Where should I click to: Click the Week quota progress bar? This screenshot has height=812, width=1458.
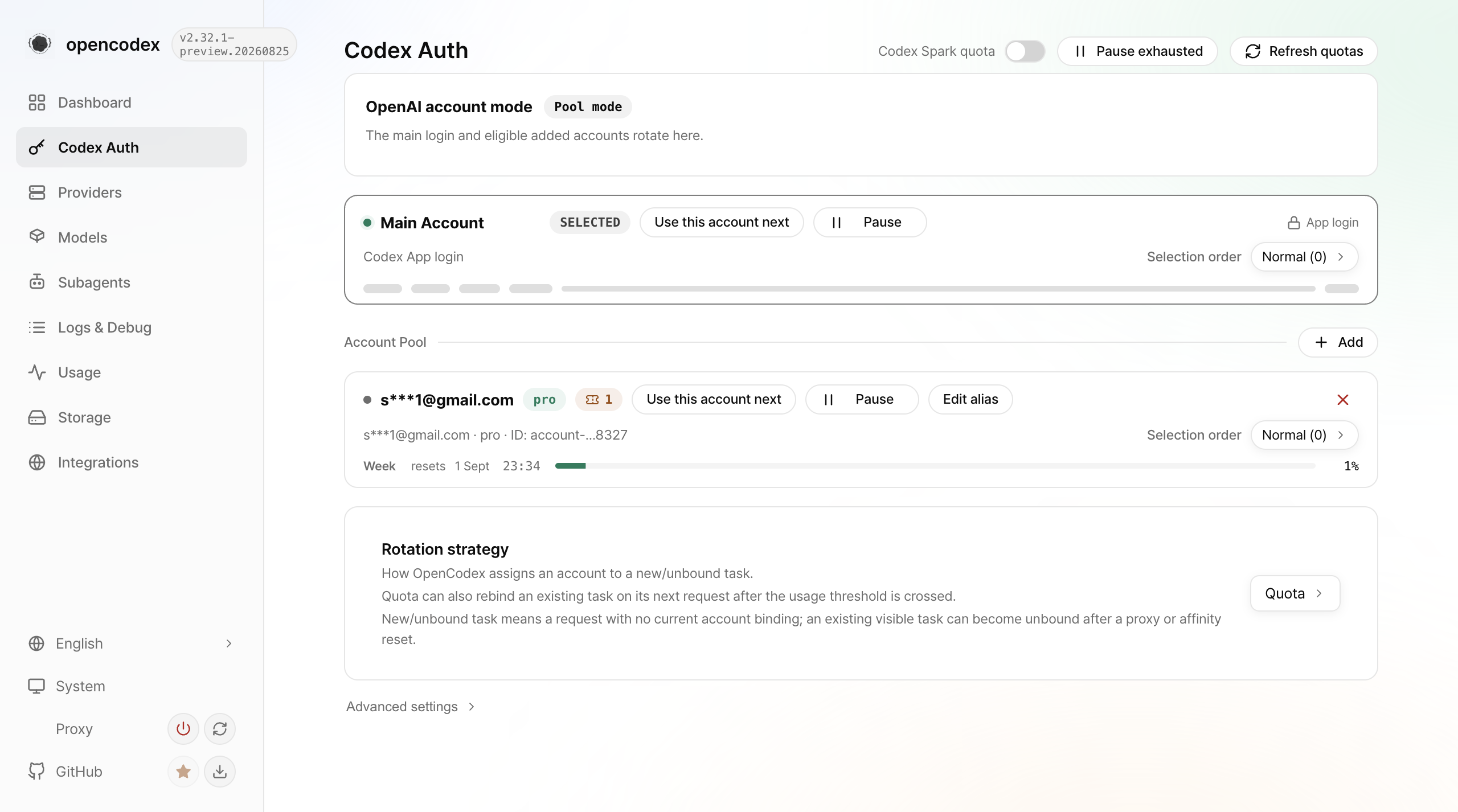[935, 466]
